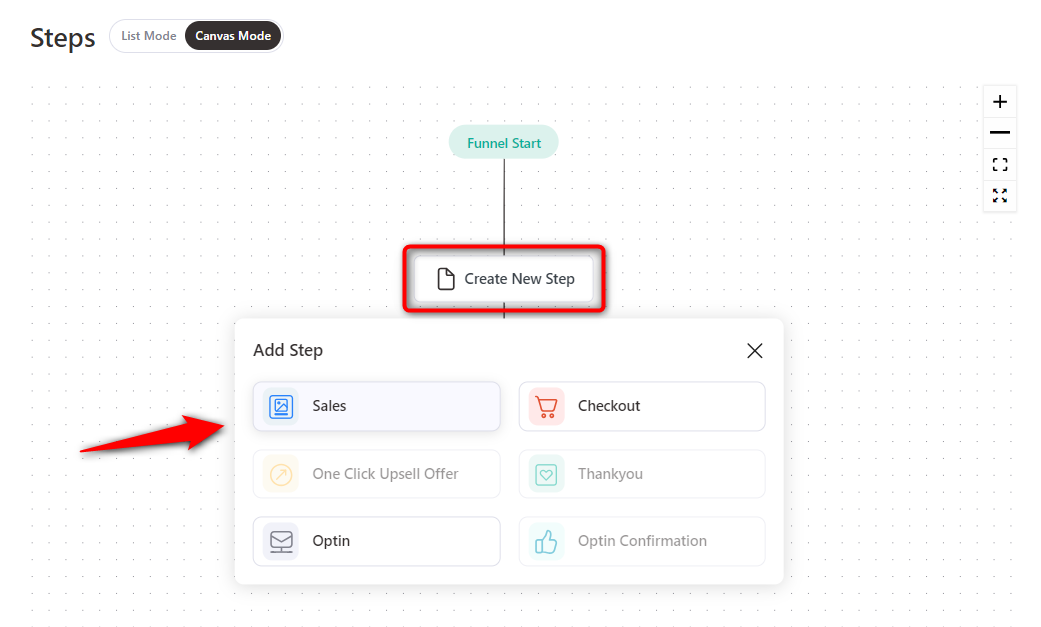Select Canvas Mode view
The image size is (1041, 627).
coord(233,36)
